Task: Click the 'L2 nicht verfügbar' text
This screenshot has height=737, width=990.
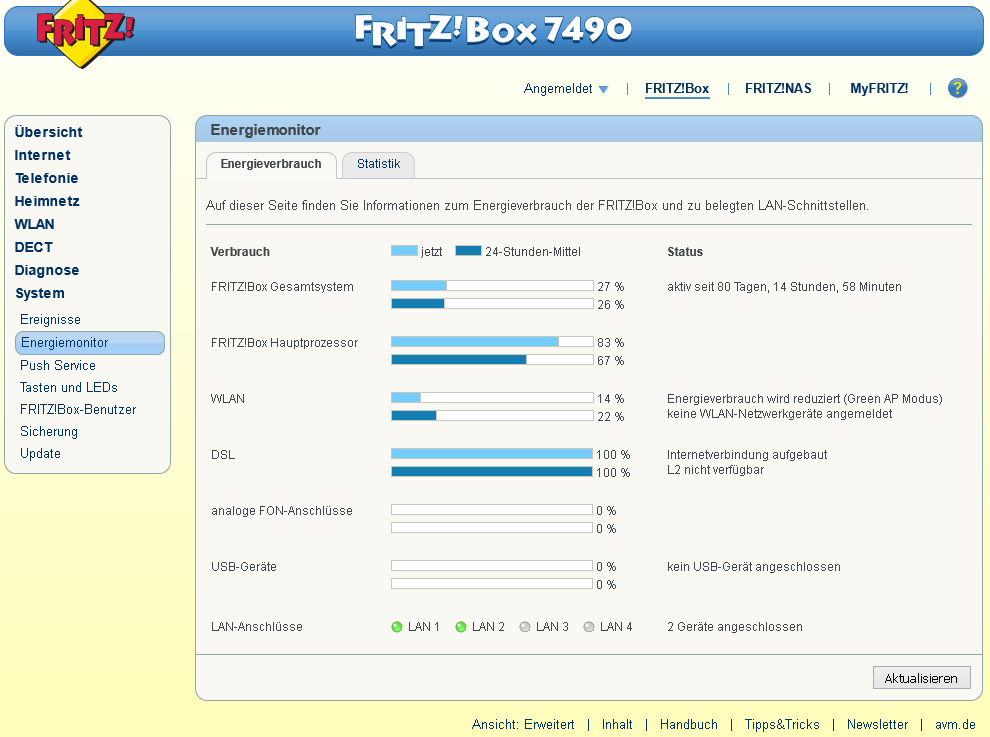Action: point(715,470)
